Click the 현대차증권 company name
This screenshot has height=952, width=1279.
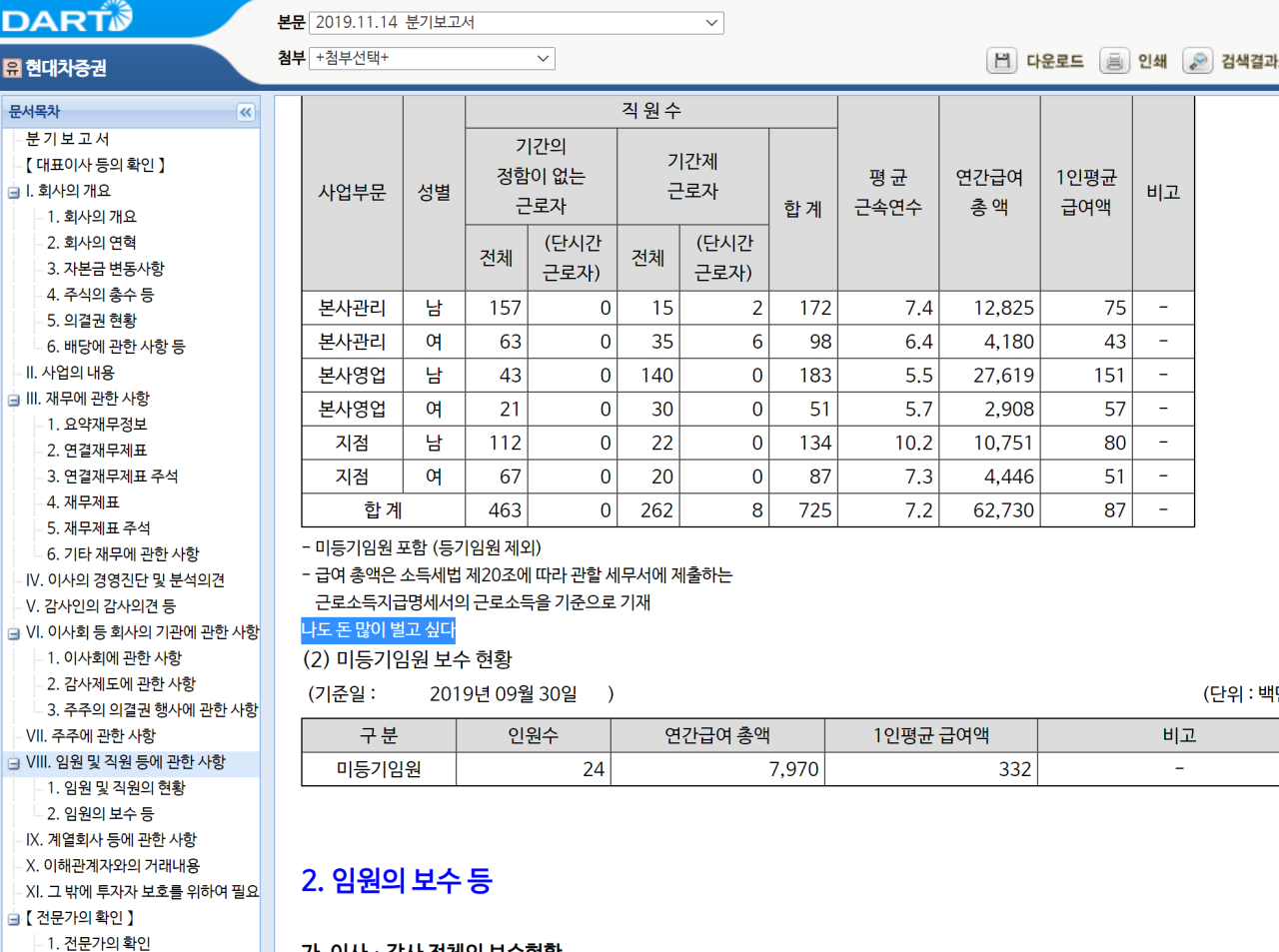tap(65, 68)
